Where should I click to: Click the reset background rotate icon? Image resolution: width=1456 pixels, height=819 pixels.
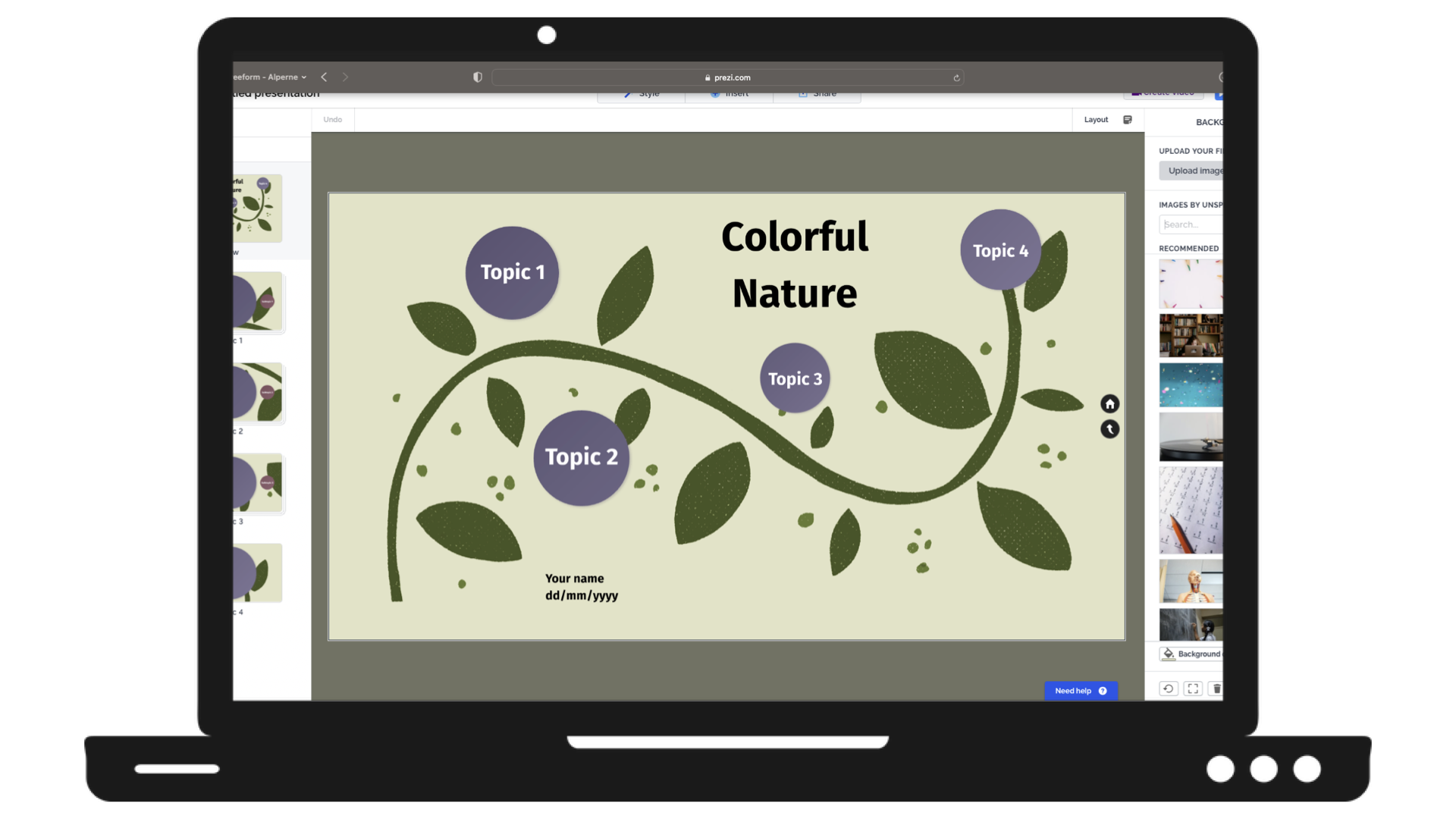(x=1169, y=689)
